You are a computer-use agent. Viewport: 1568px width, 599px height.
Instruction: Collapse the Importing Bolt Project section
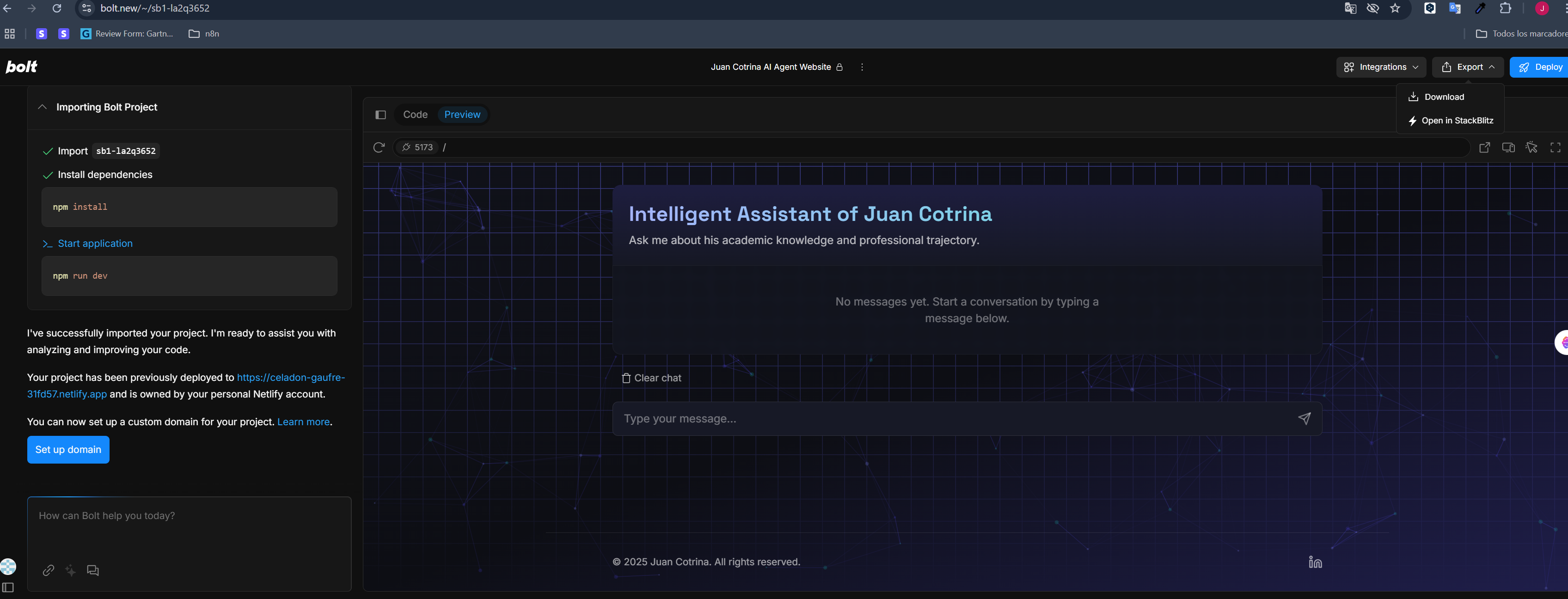[42, 107]
